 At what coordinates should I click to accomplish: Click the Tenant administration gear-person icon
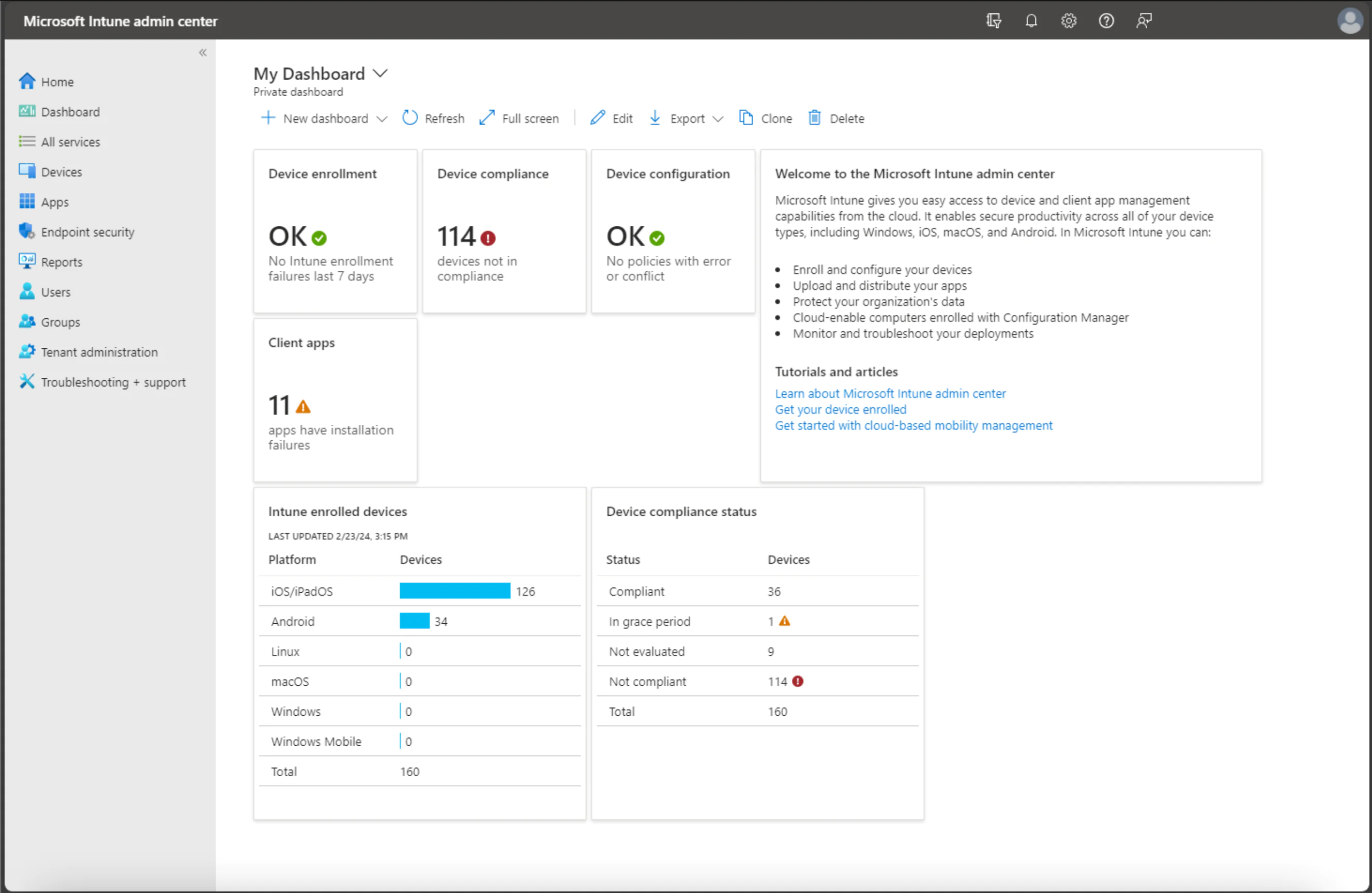point(27,351)
